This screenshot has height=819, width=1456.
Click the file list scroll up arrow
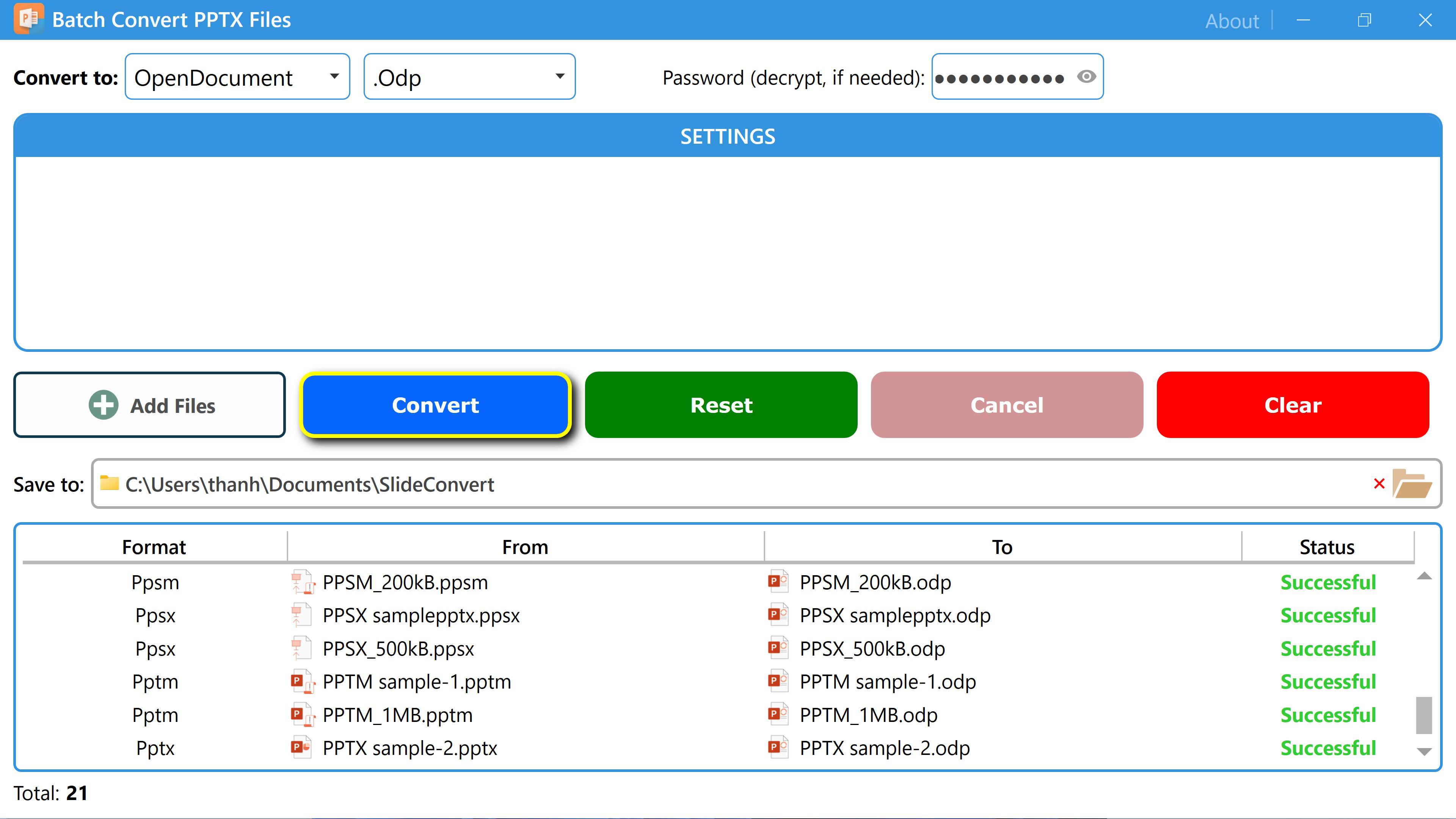(1425, 576)
